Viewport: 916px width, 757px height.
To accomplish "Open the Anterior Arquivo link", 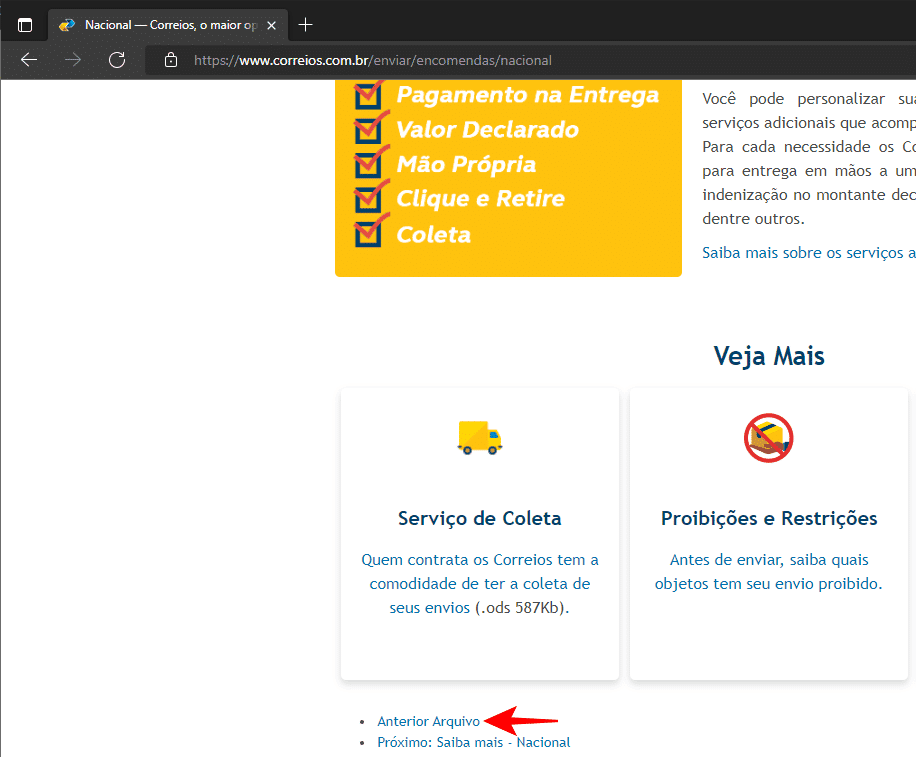I will click(x=428, y=721).
